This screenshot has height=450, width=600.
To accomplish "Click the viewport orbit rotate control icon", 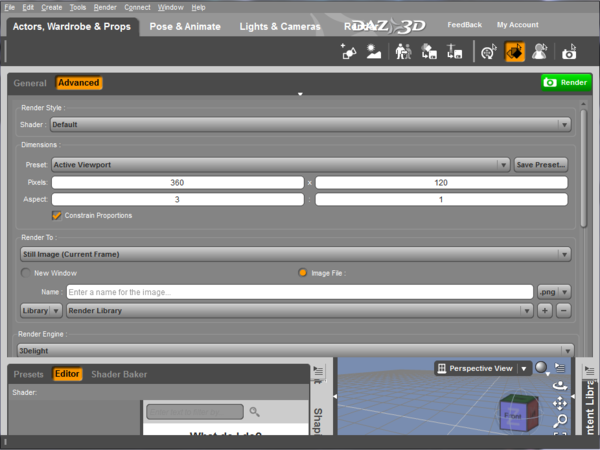I will [560, 386].
